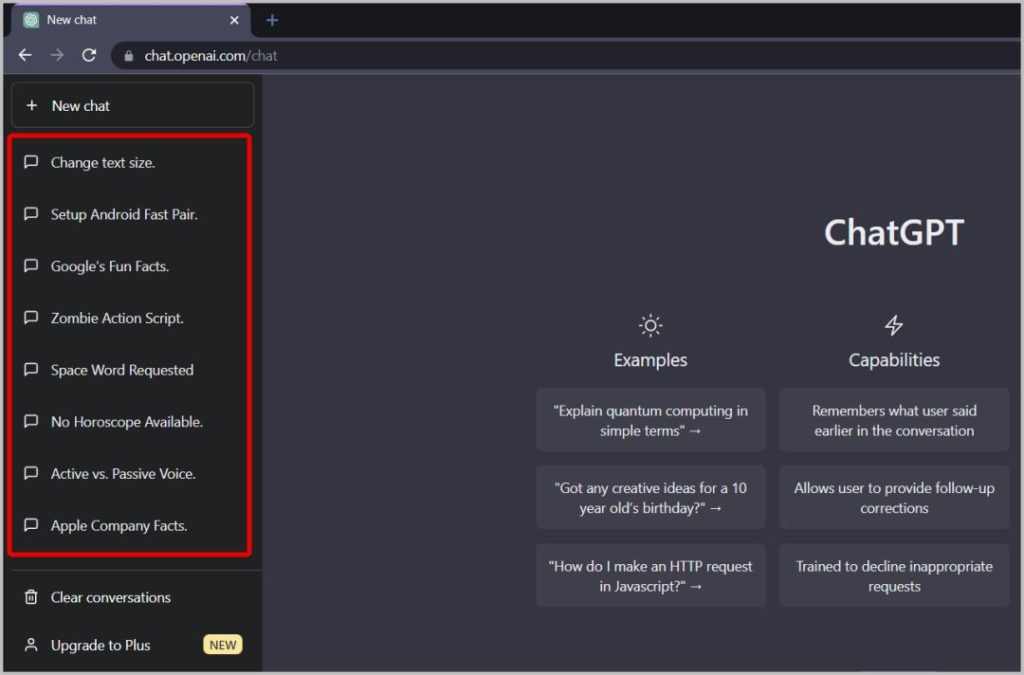Click chat bubble icon beside Google's Fun Facts
The width and height of the screenshot is (1024, 675).
[31, 266]
